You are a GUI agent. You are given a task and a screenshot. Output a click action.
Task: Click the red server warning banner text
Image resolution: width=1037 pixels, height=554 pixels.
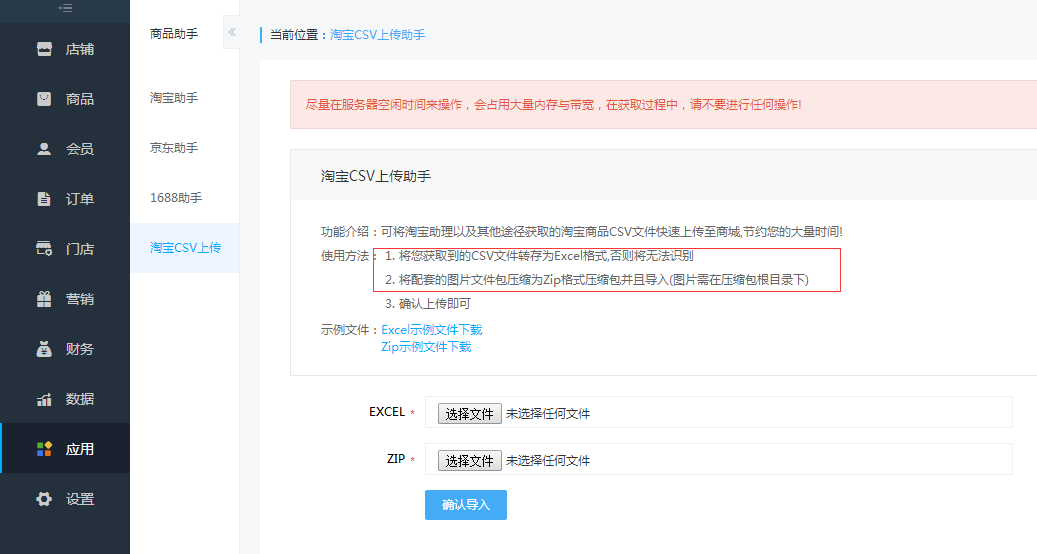[x=553, y=105]
